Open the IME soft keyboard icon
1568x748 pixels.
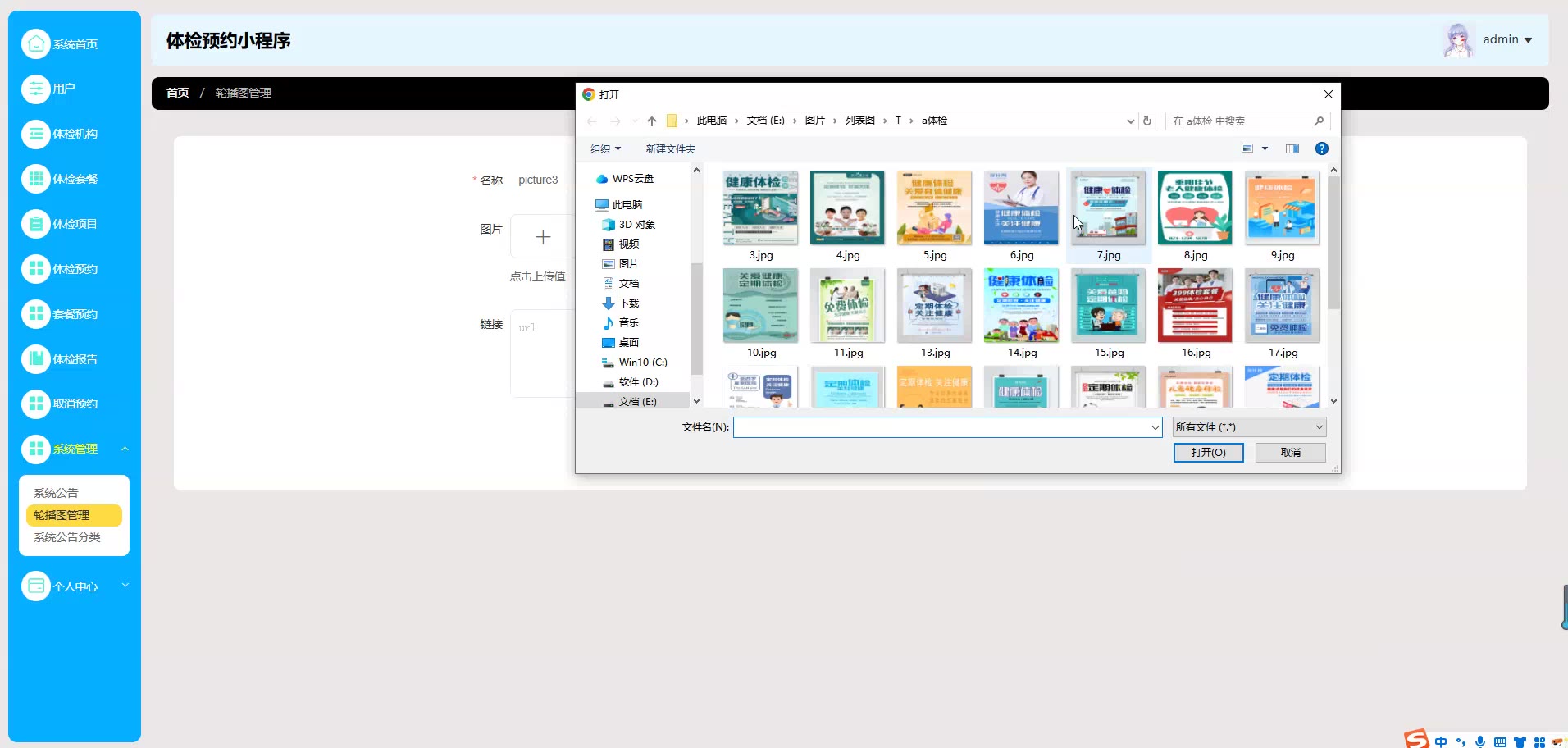[1500, 742]
